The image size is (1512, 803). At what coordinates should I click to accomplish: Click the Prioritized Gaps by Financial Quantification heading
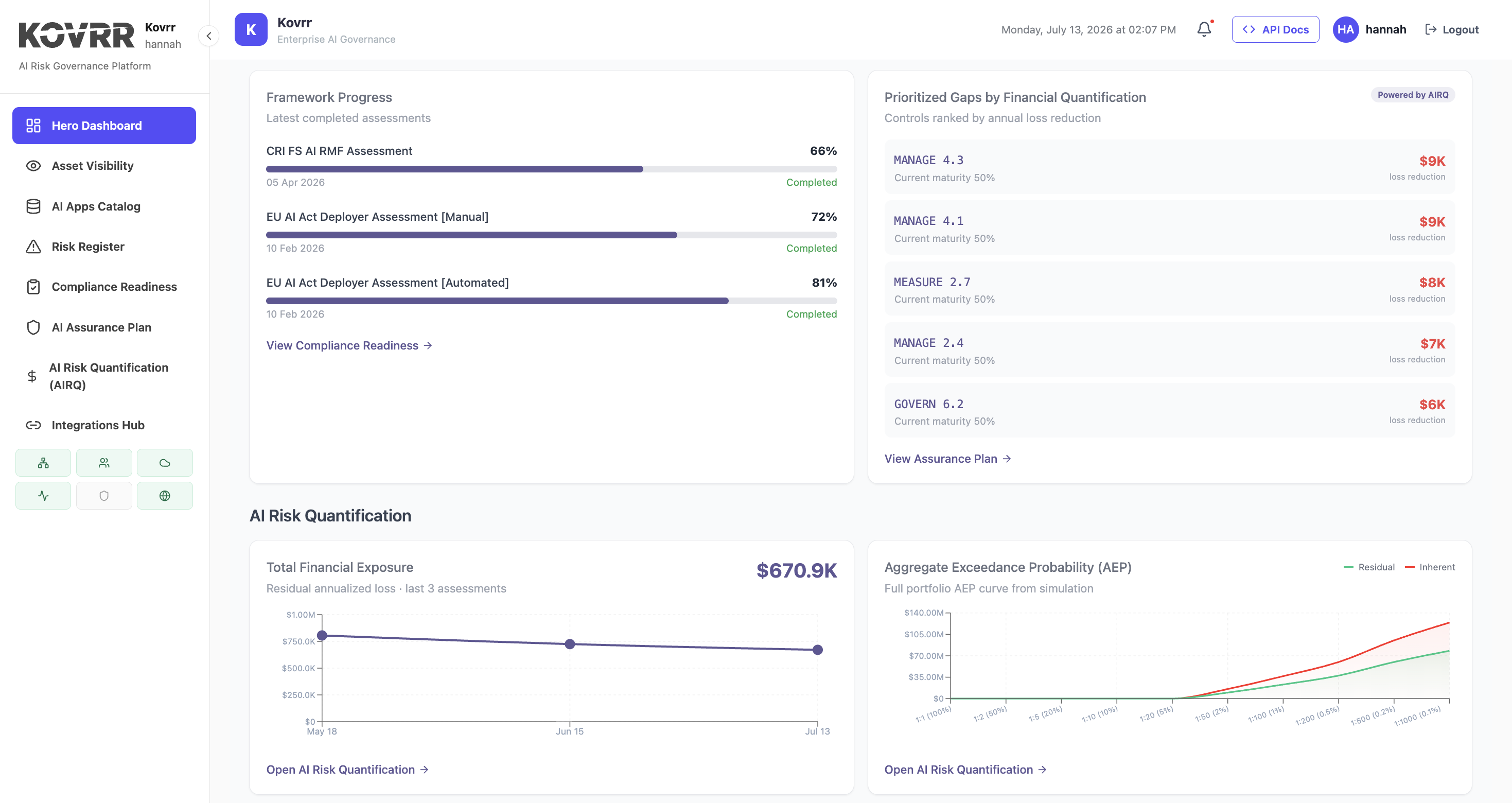point(1015,97)
